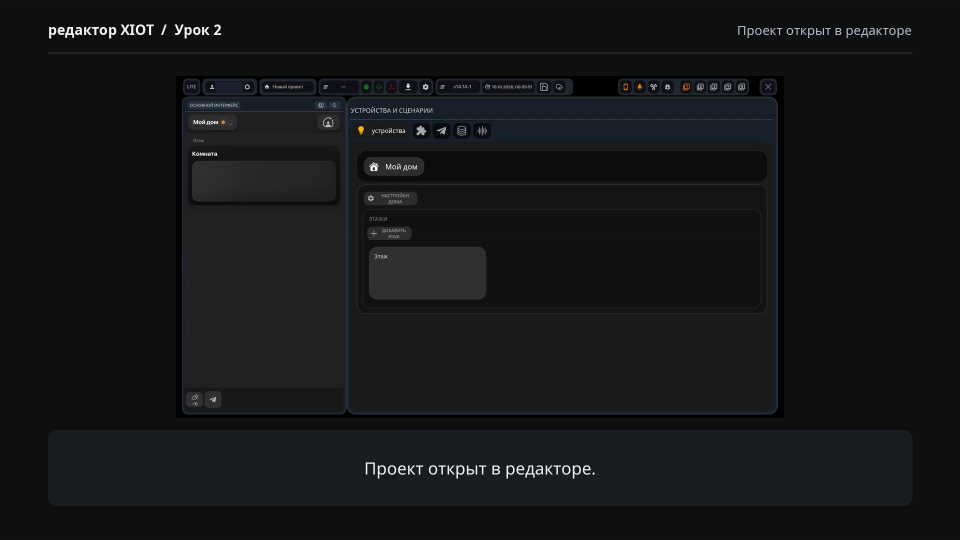Image resolution: width=960 pixels, height=540 pixels.
Task: Select the layout 5 icon
Action: [741, 87]
